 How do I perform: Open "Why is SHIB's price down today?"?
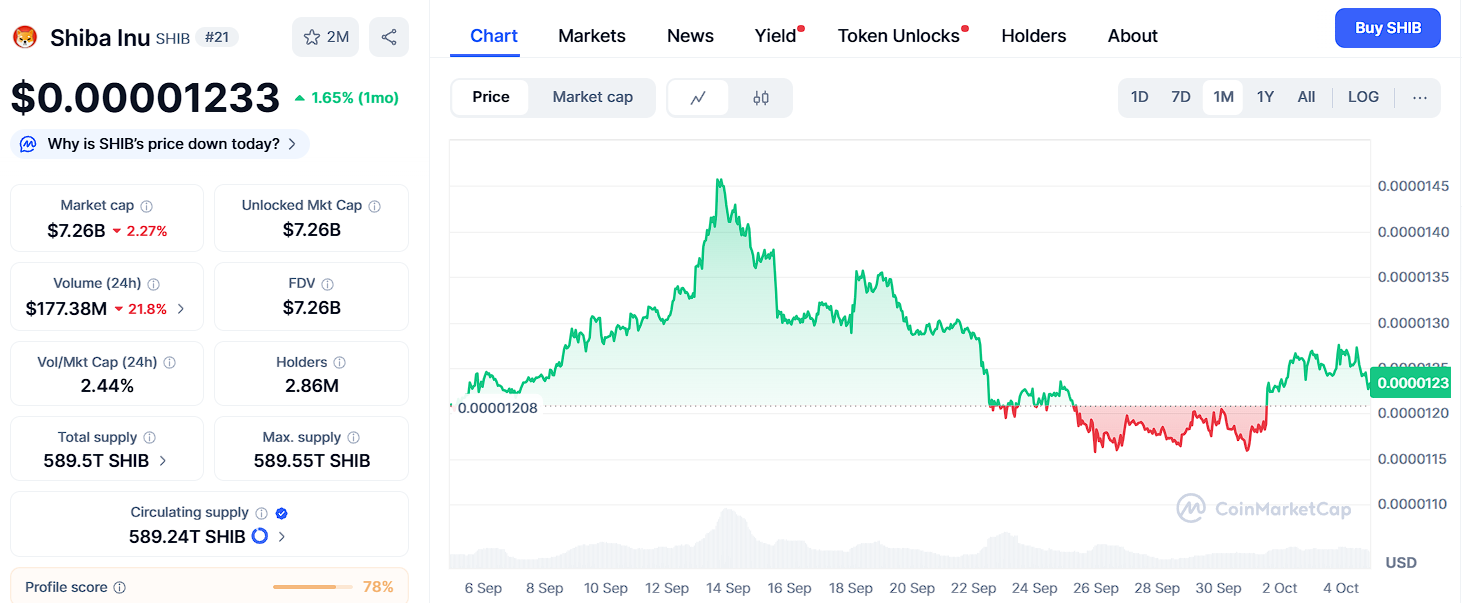pos(160,144)
